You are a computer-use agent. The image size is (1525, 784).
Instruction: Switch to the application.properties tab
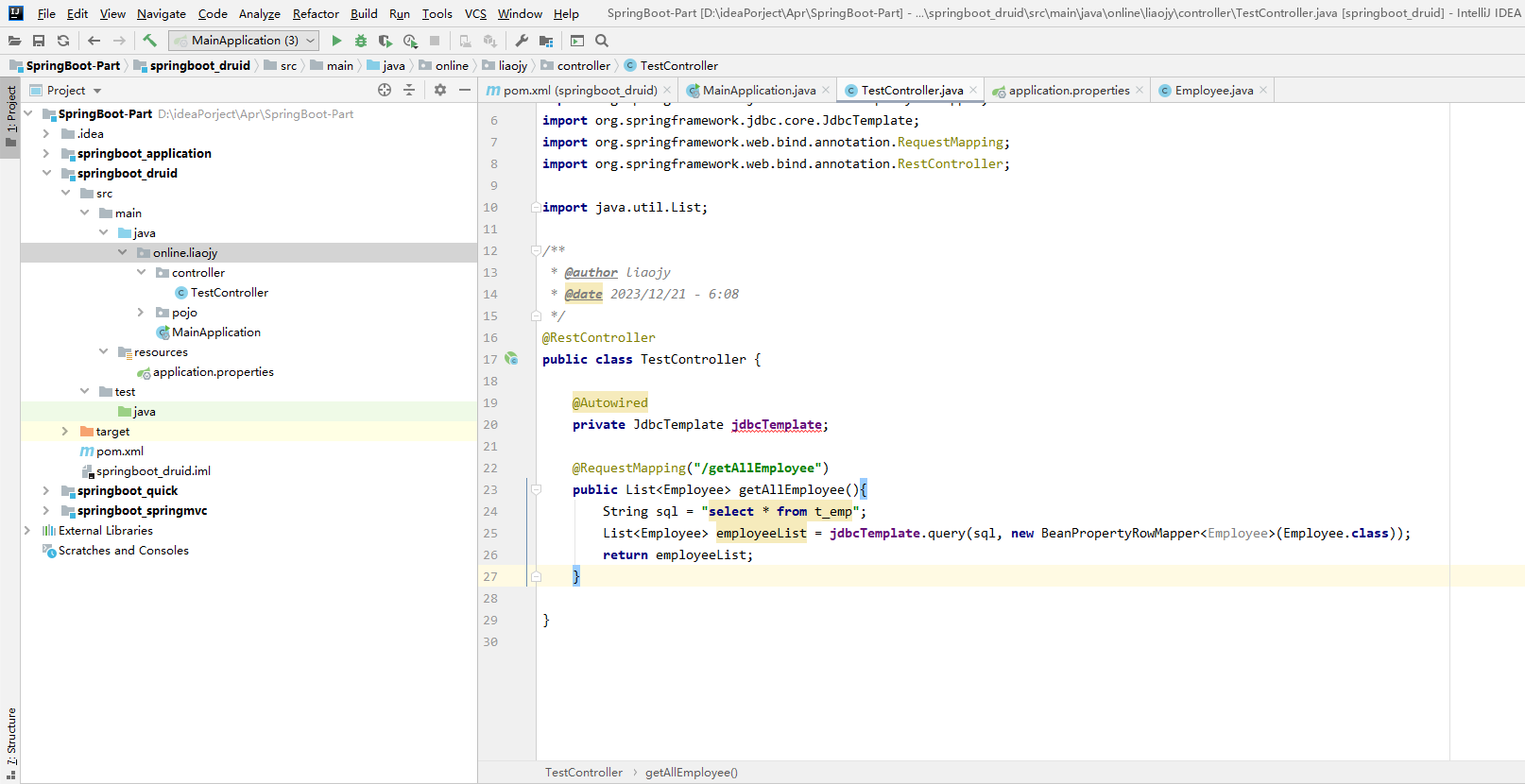1069,90
